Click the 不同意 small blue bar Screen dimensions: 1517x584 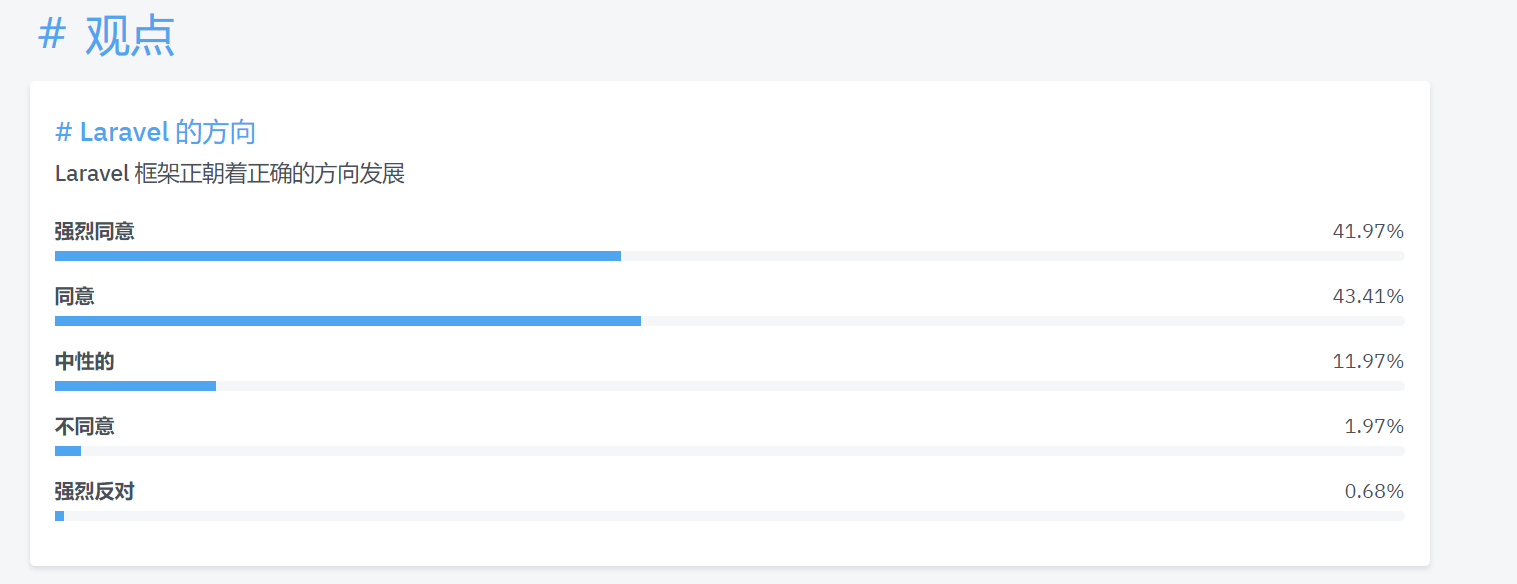(68, 451)
